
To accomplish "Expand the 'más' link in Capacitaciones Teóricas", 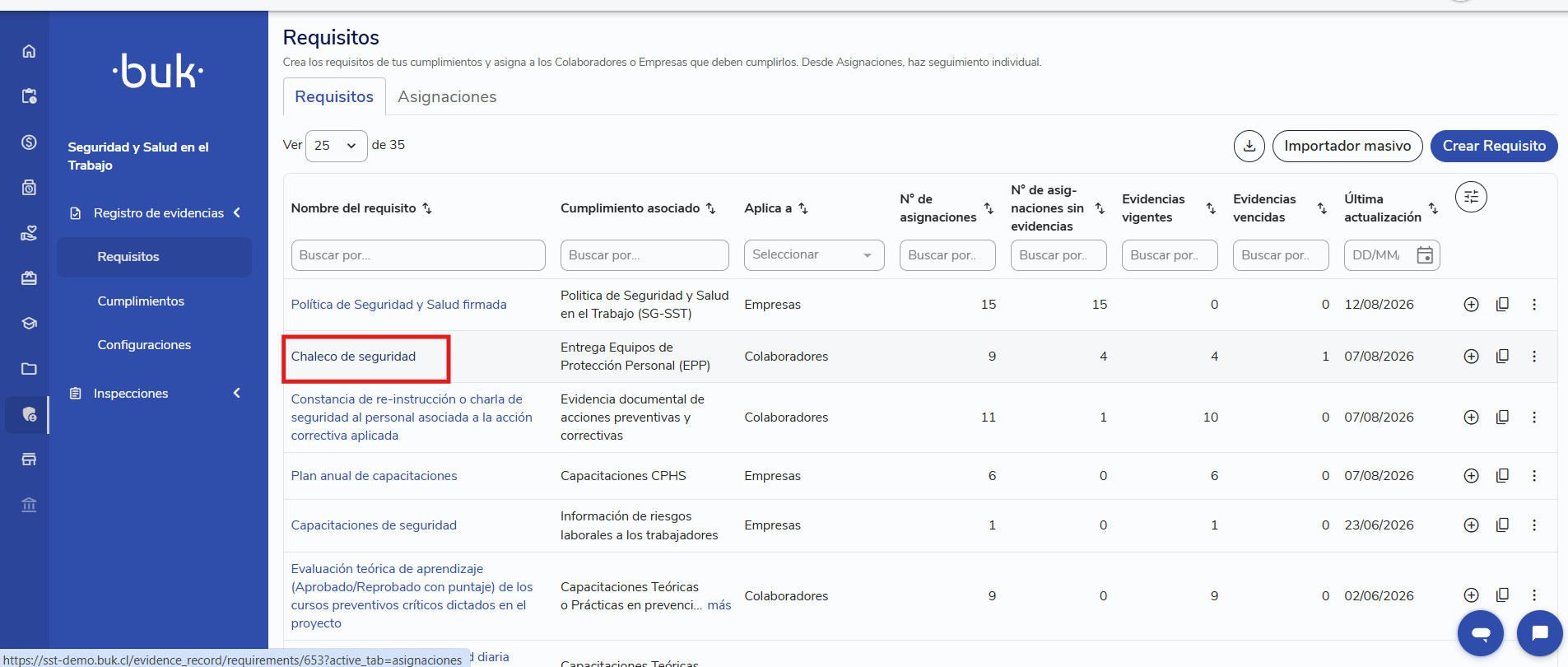I will tap(719, 605).
